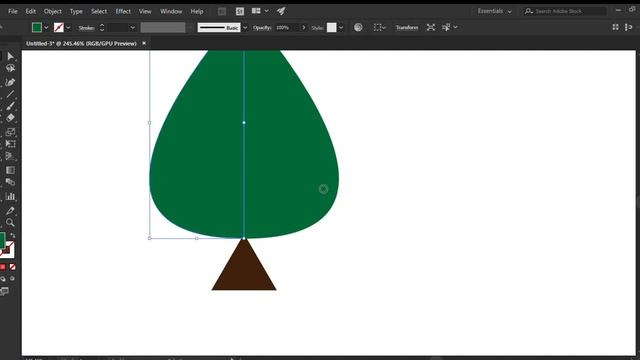Click the panel menu icon at far right
This screenshot has height=360, width=640.
tap(629, 27)
